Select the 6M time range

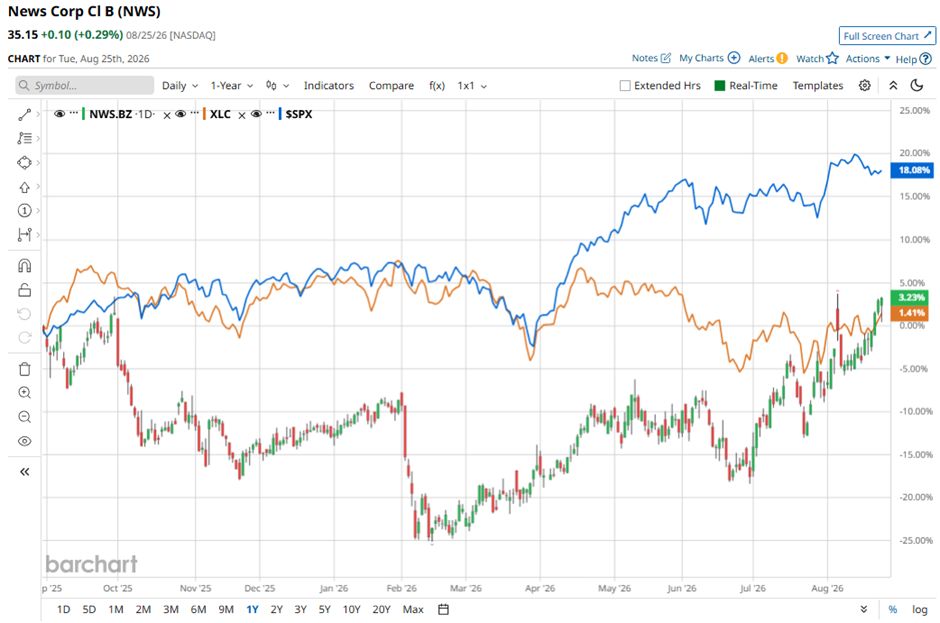[x=198, y=609]
